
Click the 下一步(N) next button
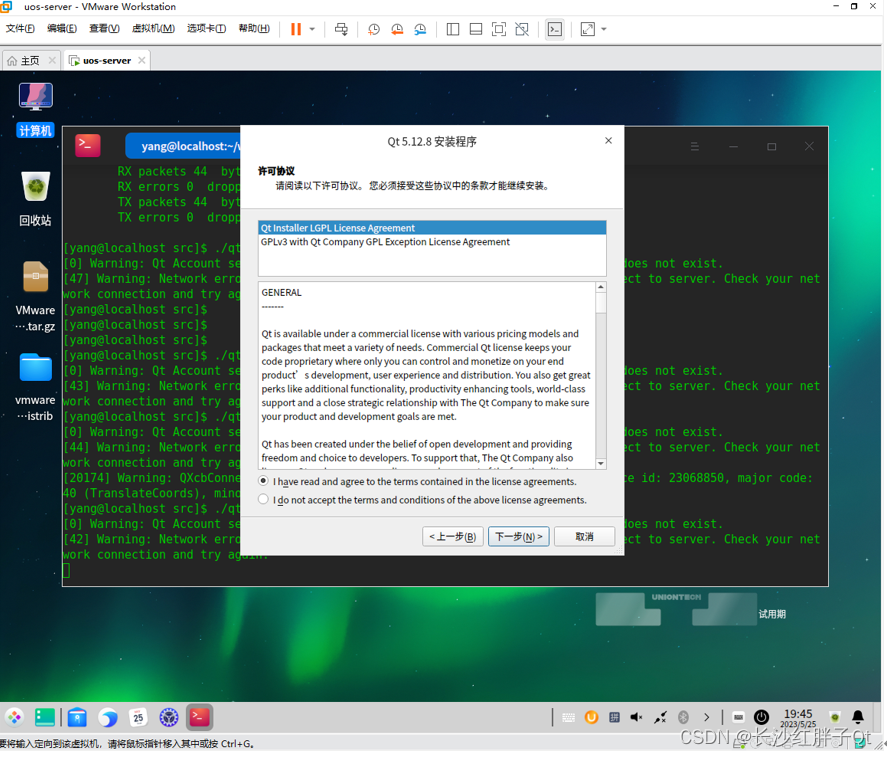(519, 536)
